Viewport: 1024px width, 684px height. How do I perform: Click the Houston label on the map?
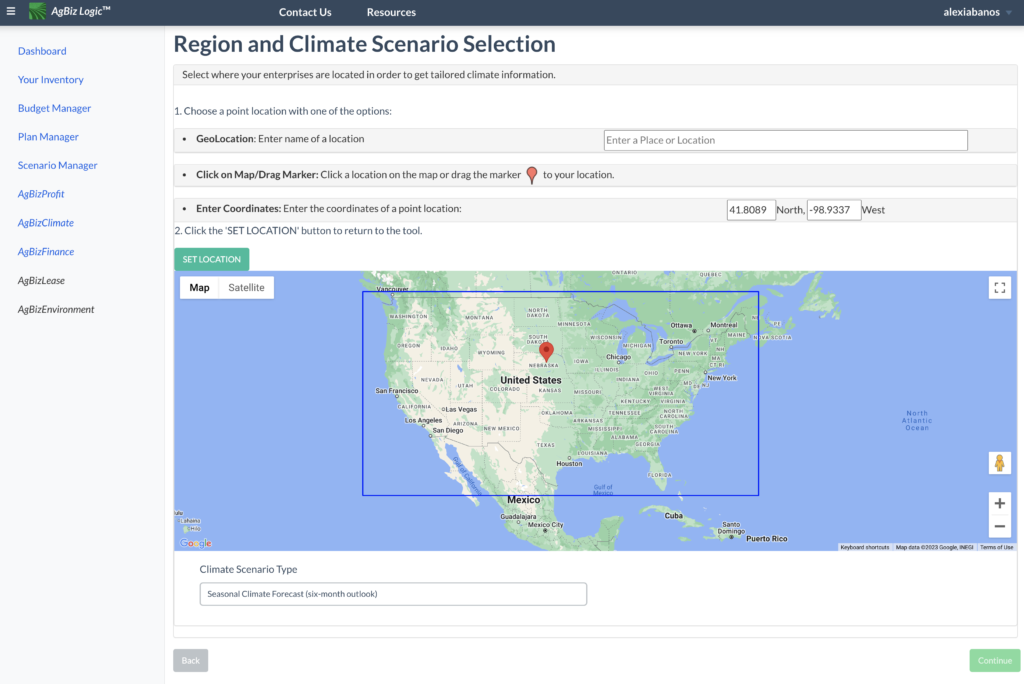click(x=569, y=464)
